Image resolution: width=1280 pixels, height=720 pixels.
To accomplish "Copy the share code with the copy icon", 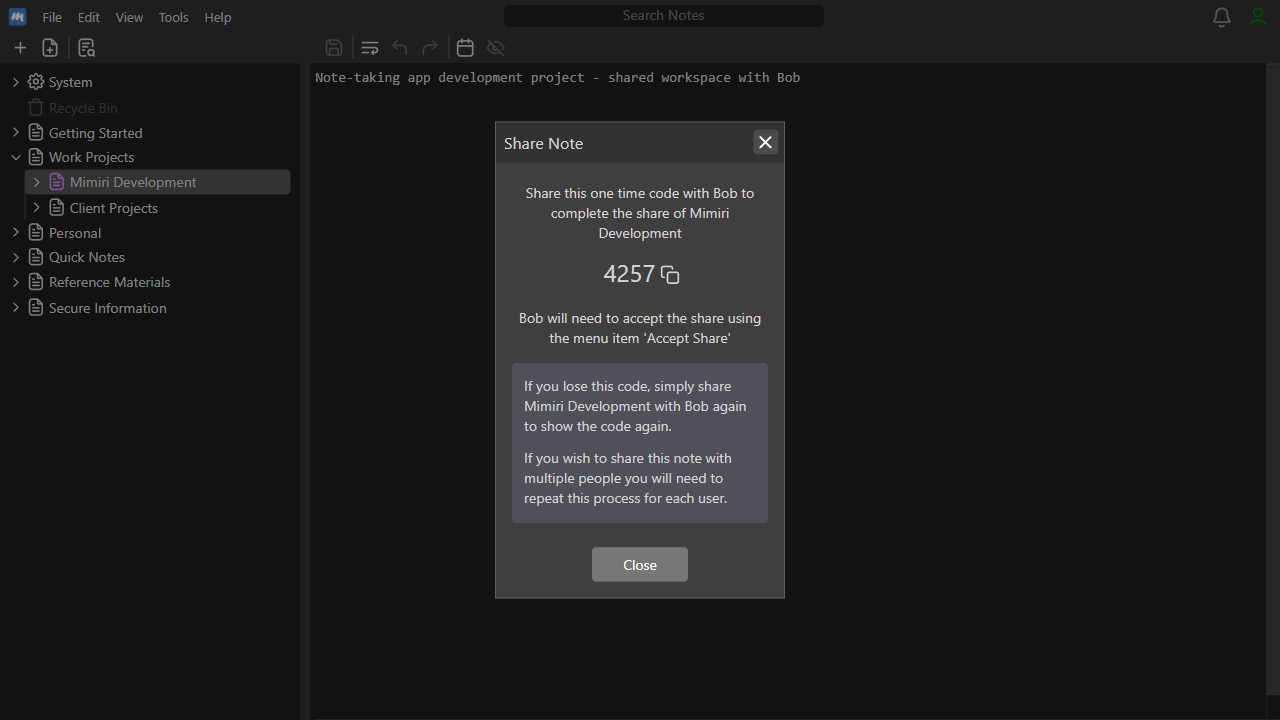I will tap(670, 275).
